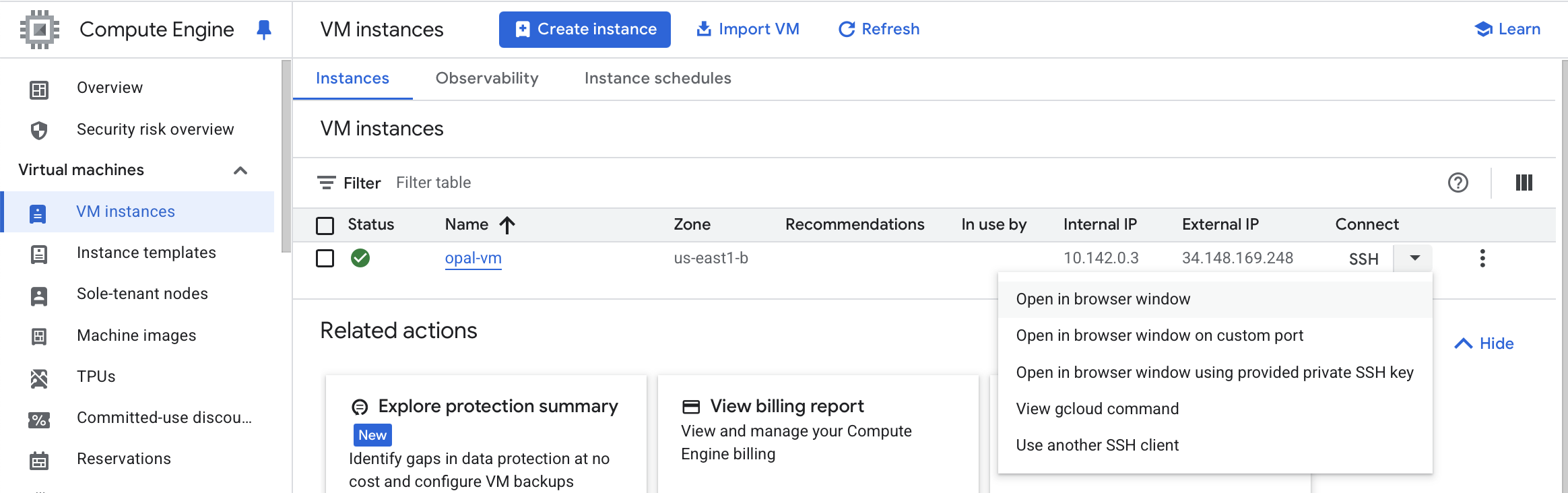Select View gcloud command

(x=1215, y=409)
